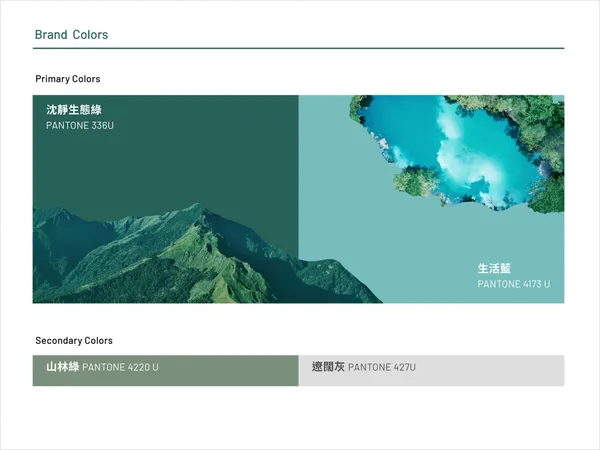600x450 pixels.
Task: Select the 沈靜生態綠 color name text
Action: click(74, 110)
